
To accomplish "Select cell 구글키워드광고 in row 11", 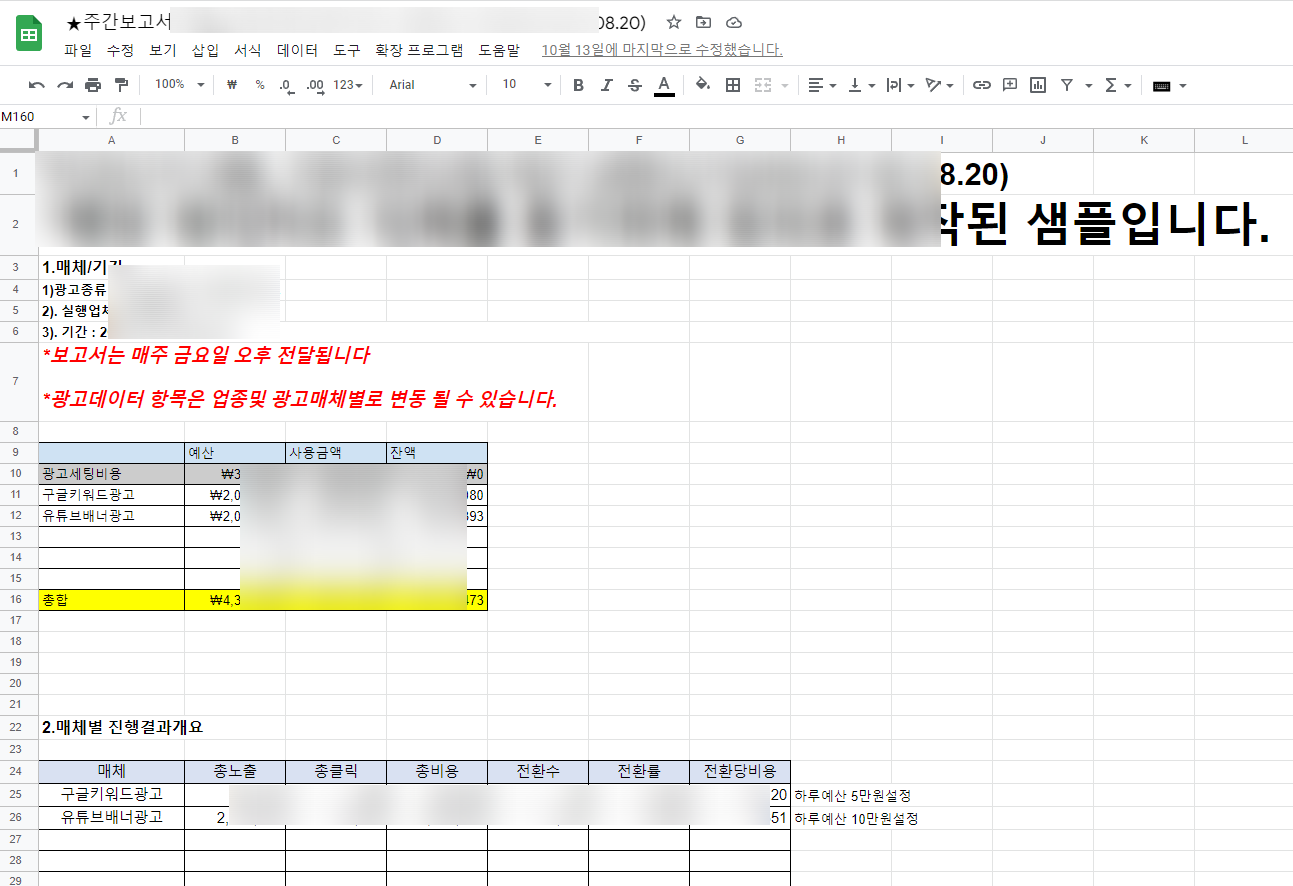I will [x=111, y=495].
